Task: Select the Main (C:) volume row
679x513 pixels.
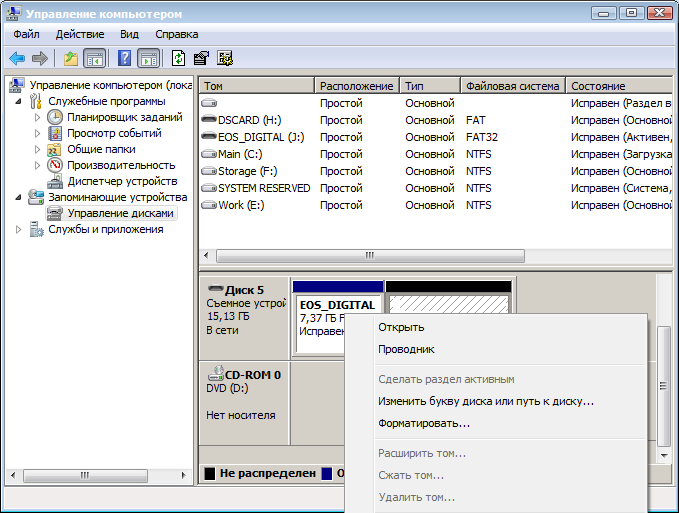Action: click(x=239, y=154)
